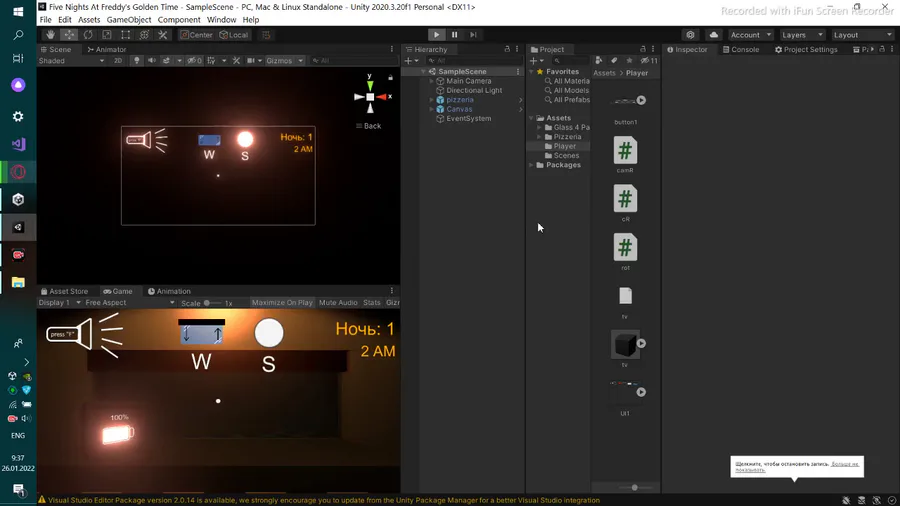Open Shaded draw mode dropdown

click(71, 61)
